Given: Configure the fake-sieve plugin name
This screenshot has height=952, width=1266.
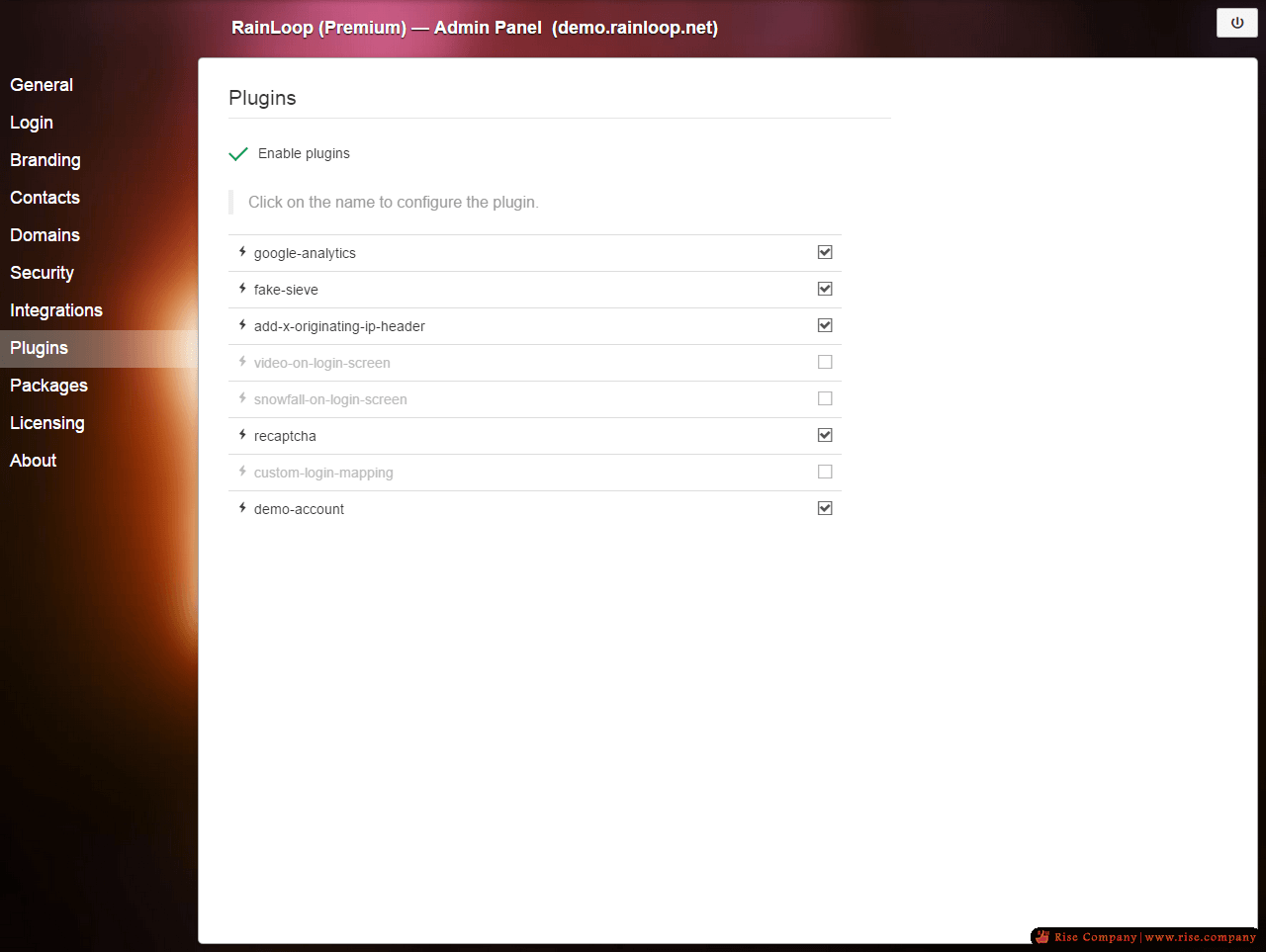Looking at the screenshot, I should (286, 290).
